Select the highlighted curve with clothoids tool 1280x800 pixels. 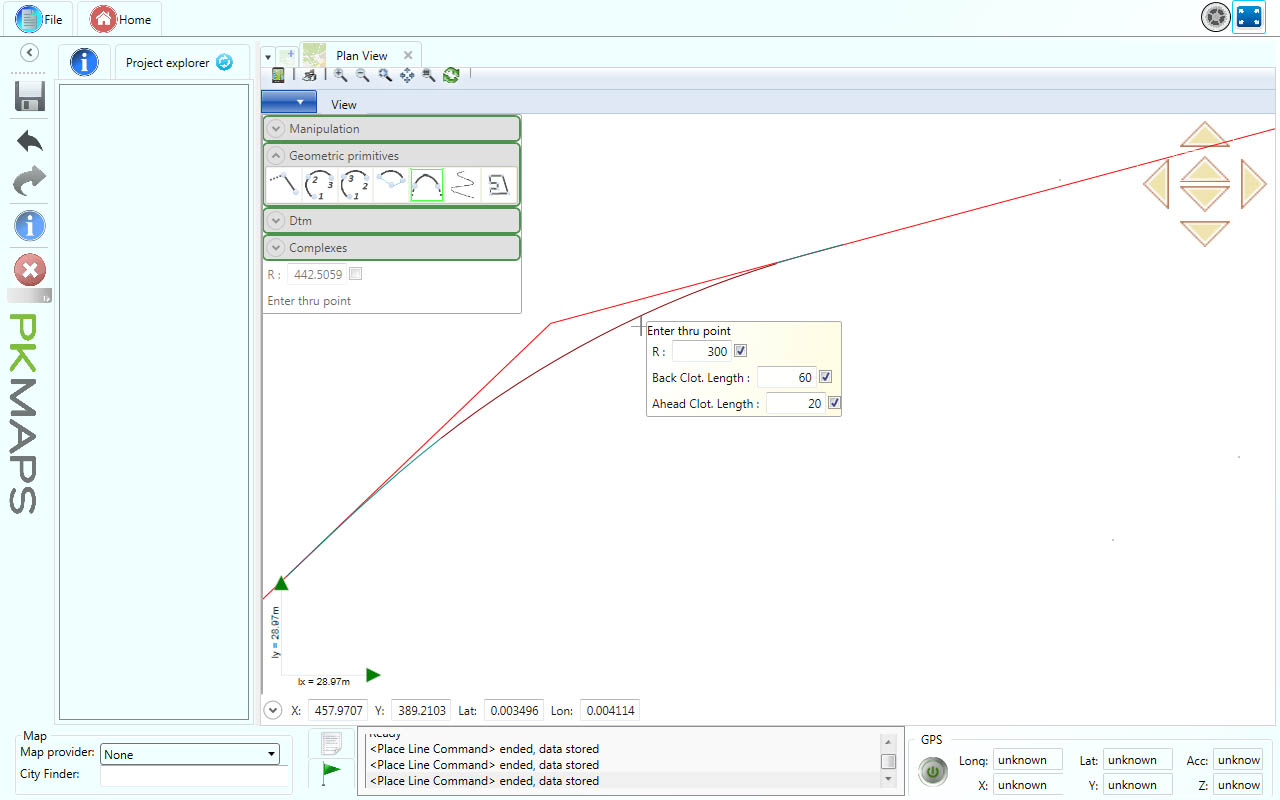(427, 185)
